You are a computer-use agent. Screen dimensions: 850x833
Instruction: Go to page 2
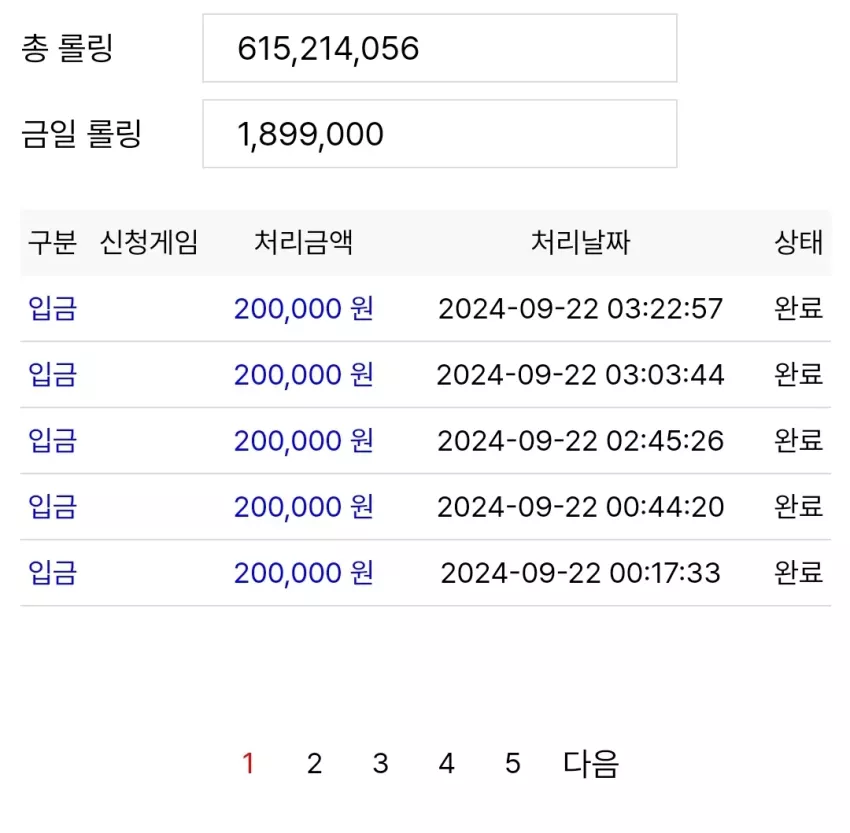click(314, 764)
